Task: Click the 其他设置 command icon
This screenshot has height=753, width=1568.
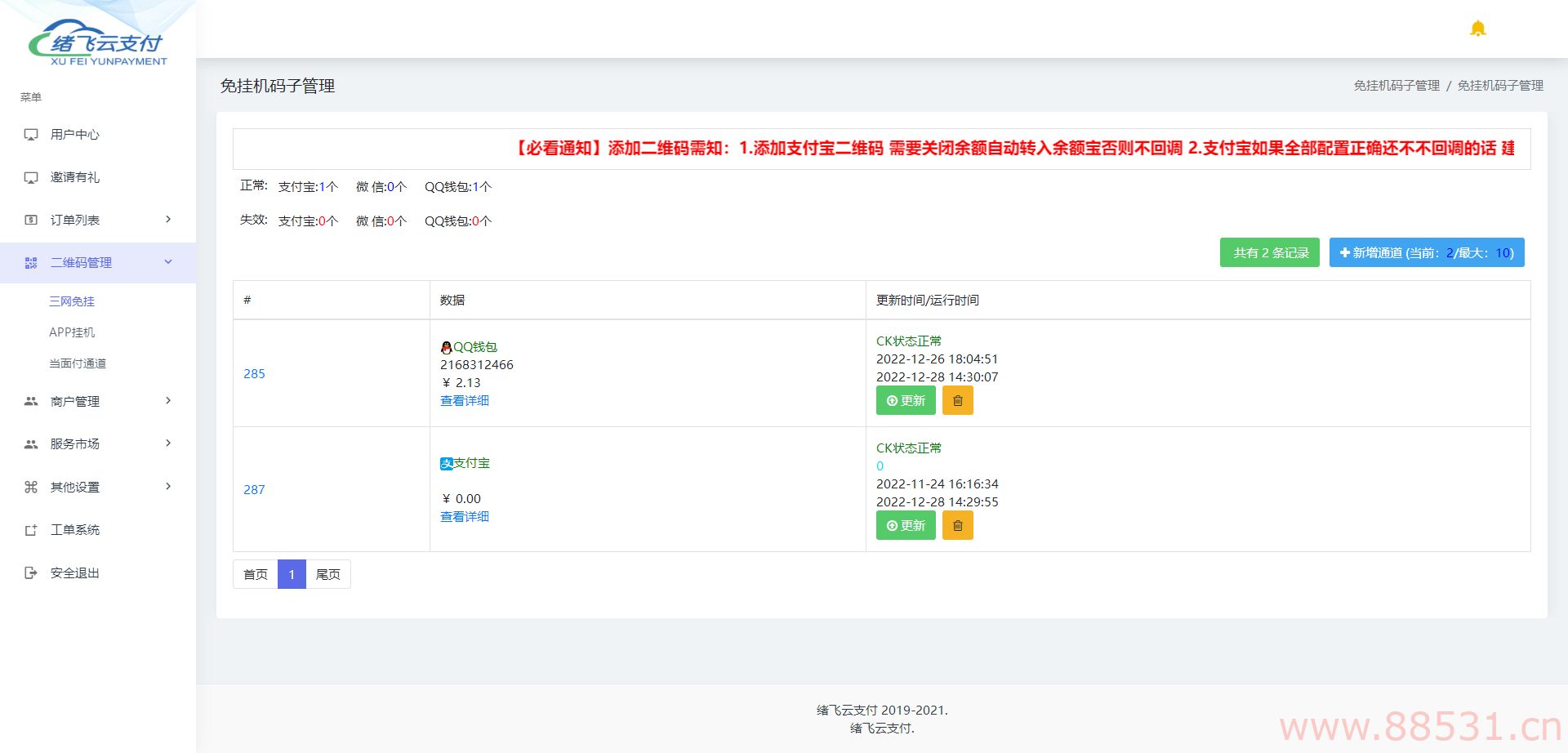Action: click(x=31, y=487)
